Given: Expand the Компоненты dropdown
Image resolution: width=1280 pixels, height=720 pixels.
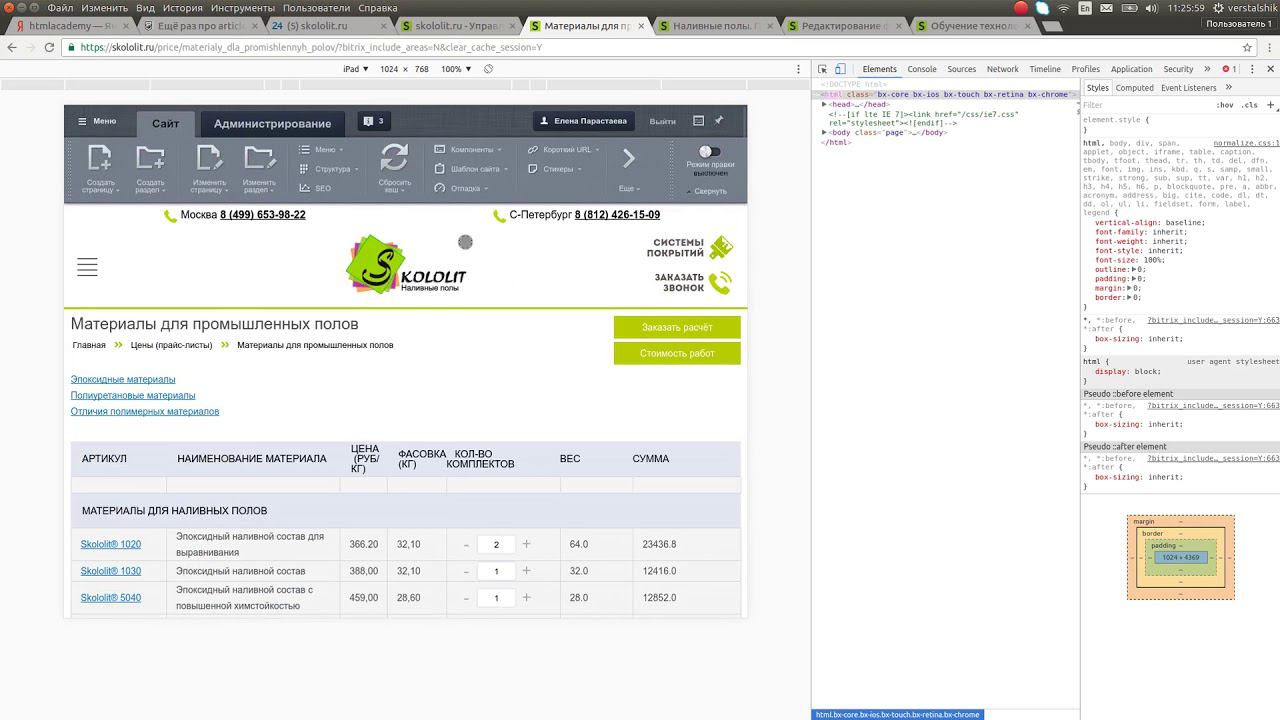Looking at the screenshot, I should 469,150.
